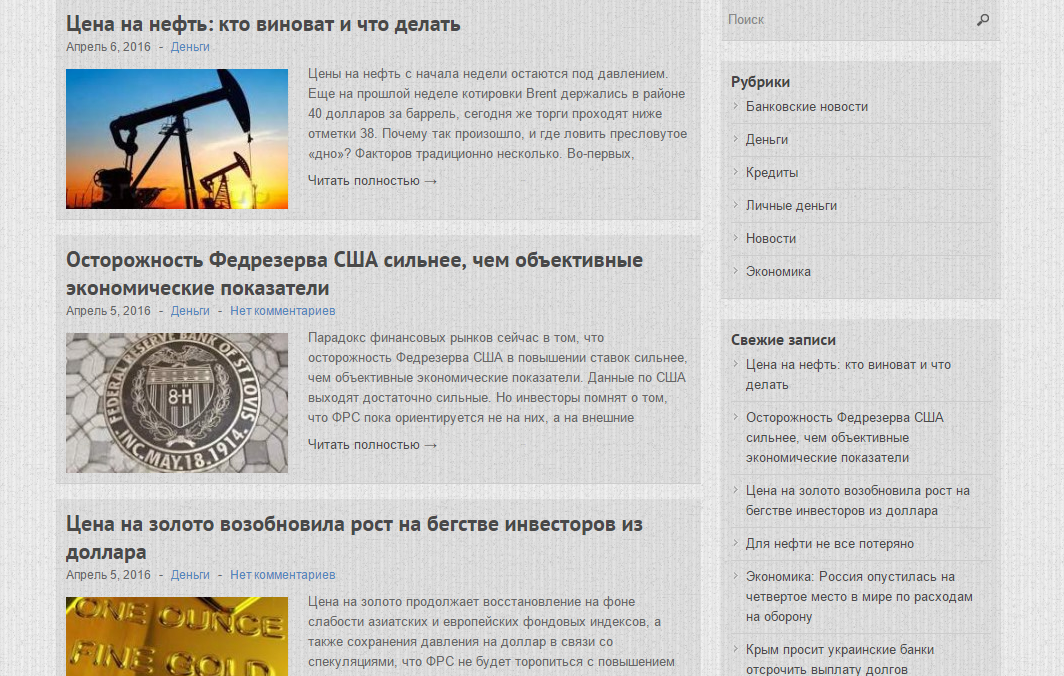Open 'Нет комментариев' on the gold article
1064x676 pixels.
tap(282, 575)
